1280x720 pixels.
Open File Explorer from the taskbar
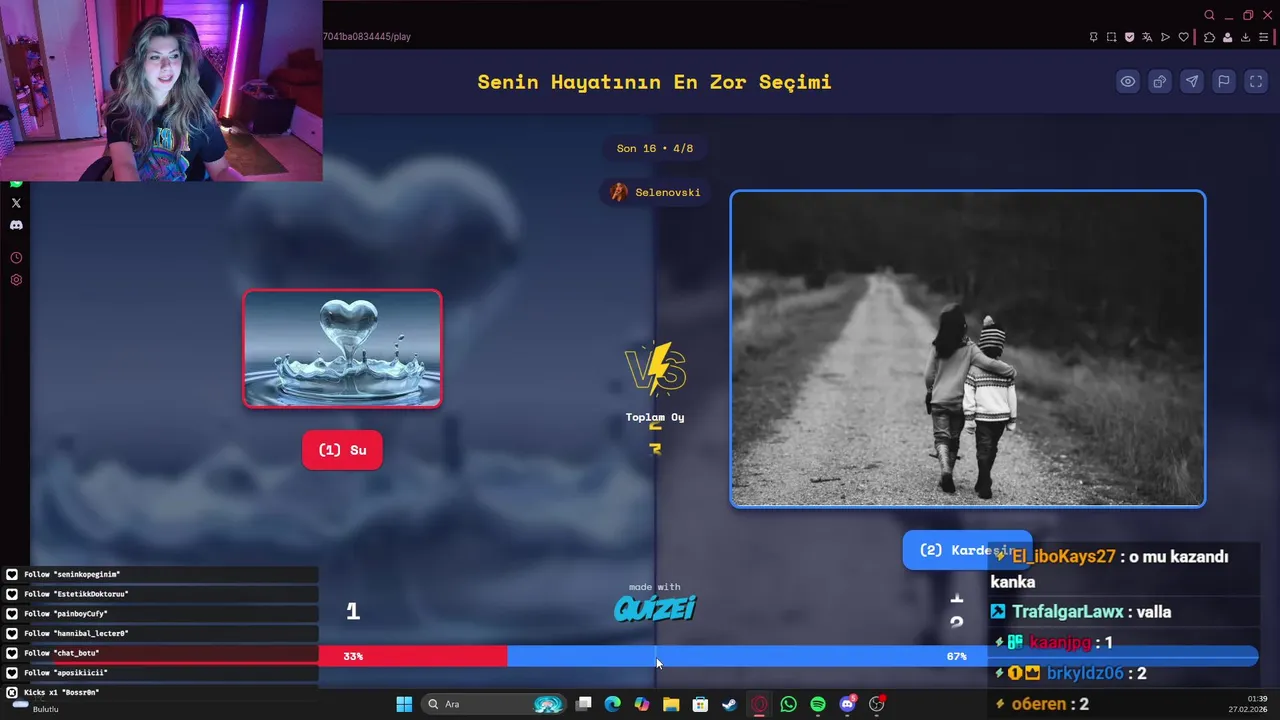point(671,704)
